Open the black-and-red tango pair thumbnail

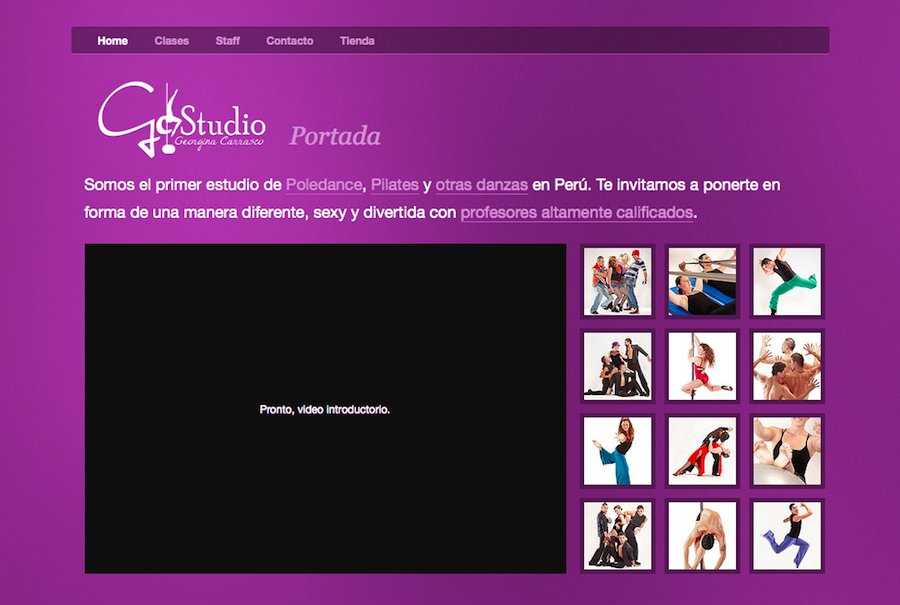702,452
